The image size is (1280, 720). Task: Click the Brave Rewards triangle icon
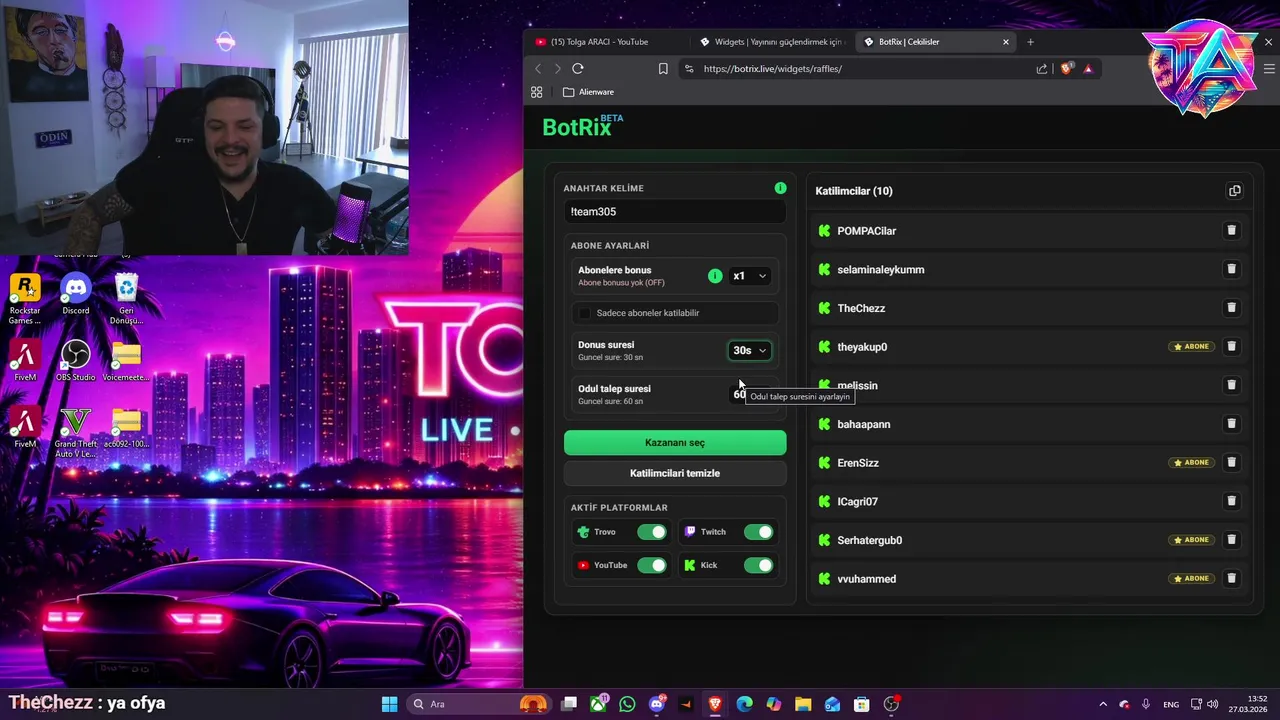tap(1088, 68)
